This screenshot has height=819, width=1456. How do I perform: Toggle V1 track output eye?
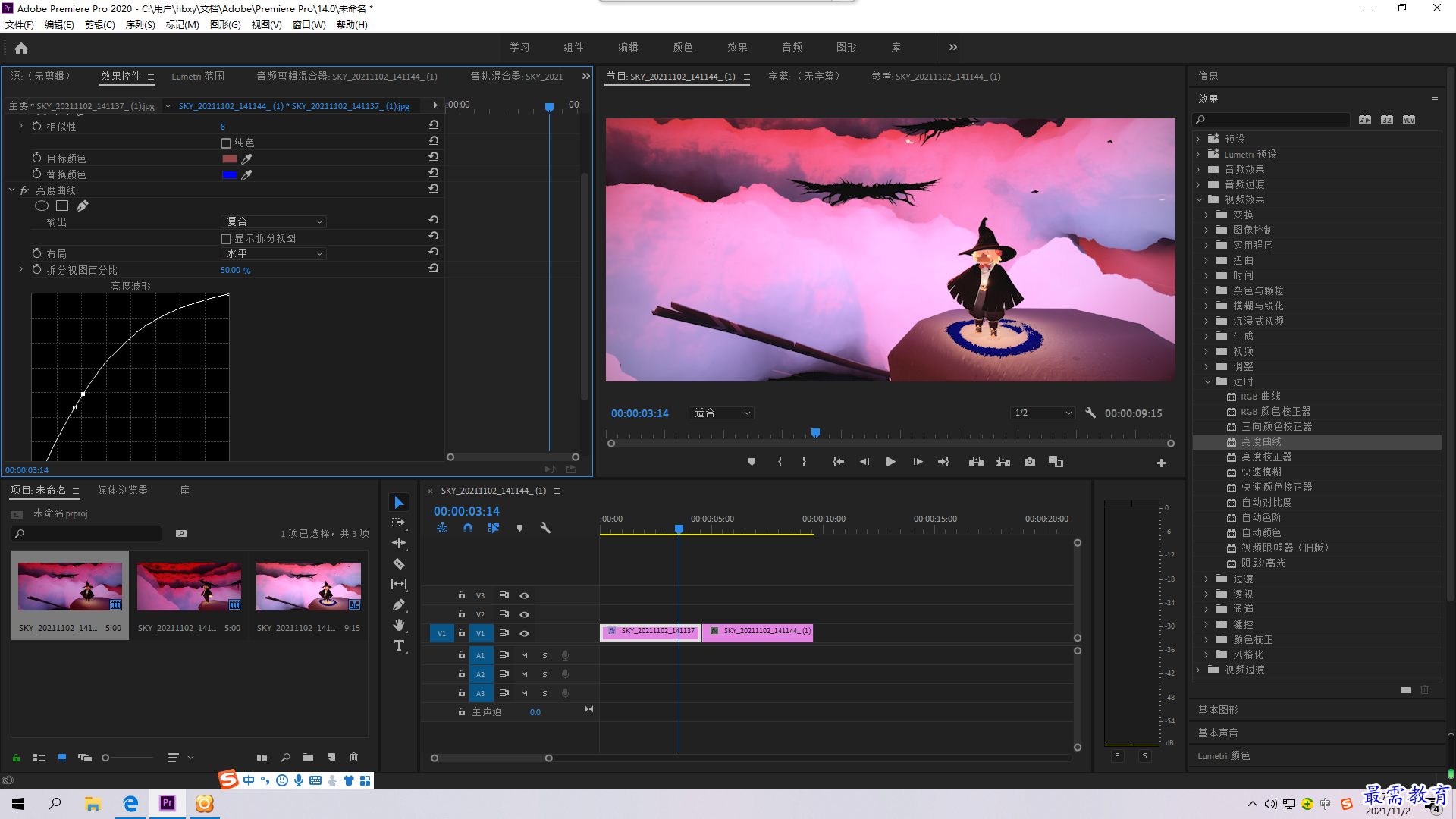tap(524, 633)
